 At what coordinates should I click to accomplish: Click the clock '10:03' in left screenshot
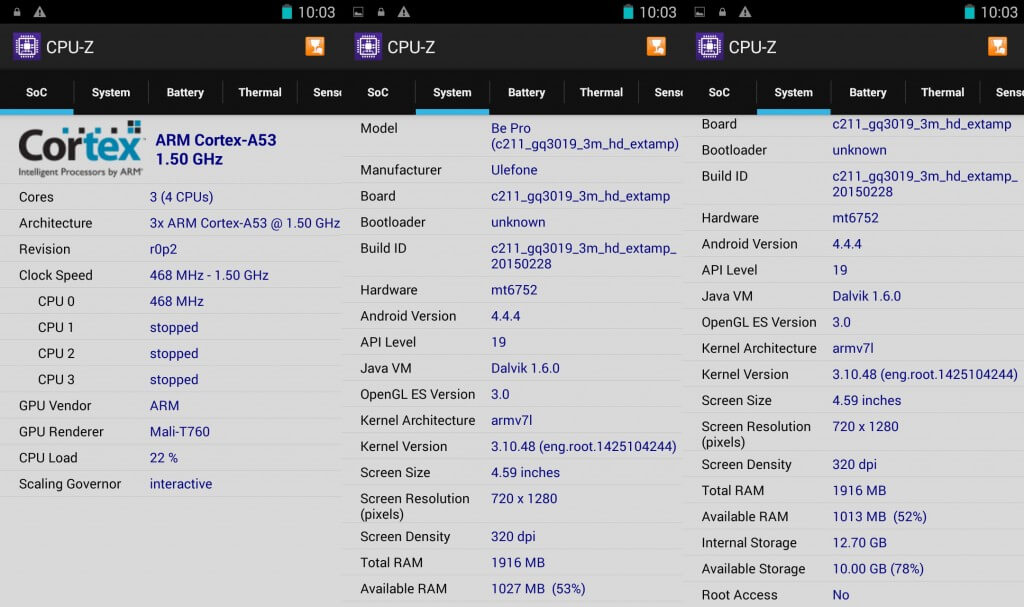pos(316,12)
